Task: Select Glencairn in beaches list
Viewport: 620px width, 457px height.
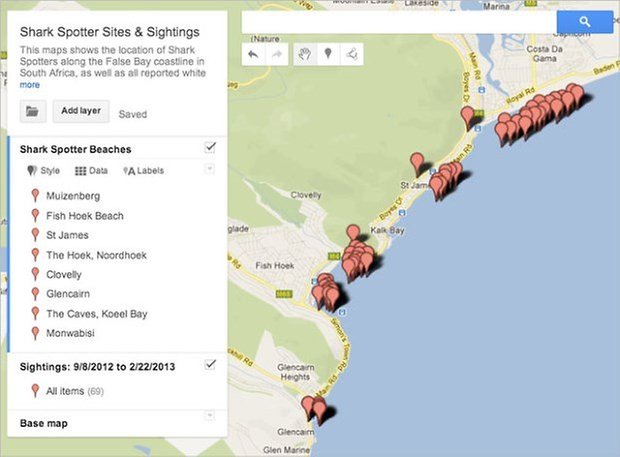Action: (68, 294)
